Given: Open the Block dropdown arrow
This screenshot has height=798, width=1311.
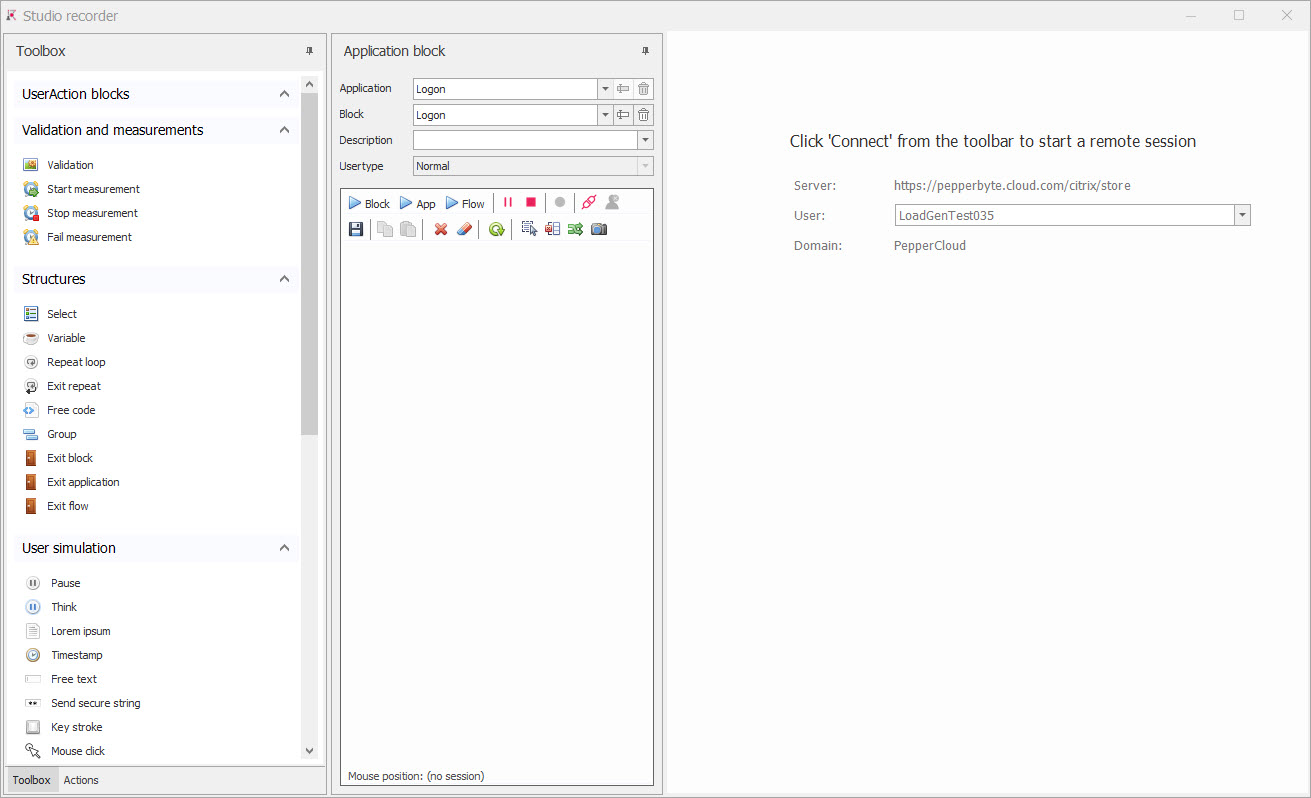Looking at the screenshot, I should coord(605,115).
